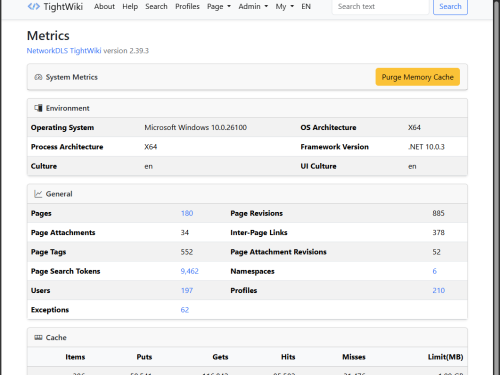The image size is (500, 375).
Task: Click the version 2.39.3 text
Action: point(126,51)
